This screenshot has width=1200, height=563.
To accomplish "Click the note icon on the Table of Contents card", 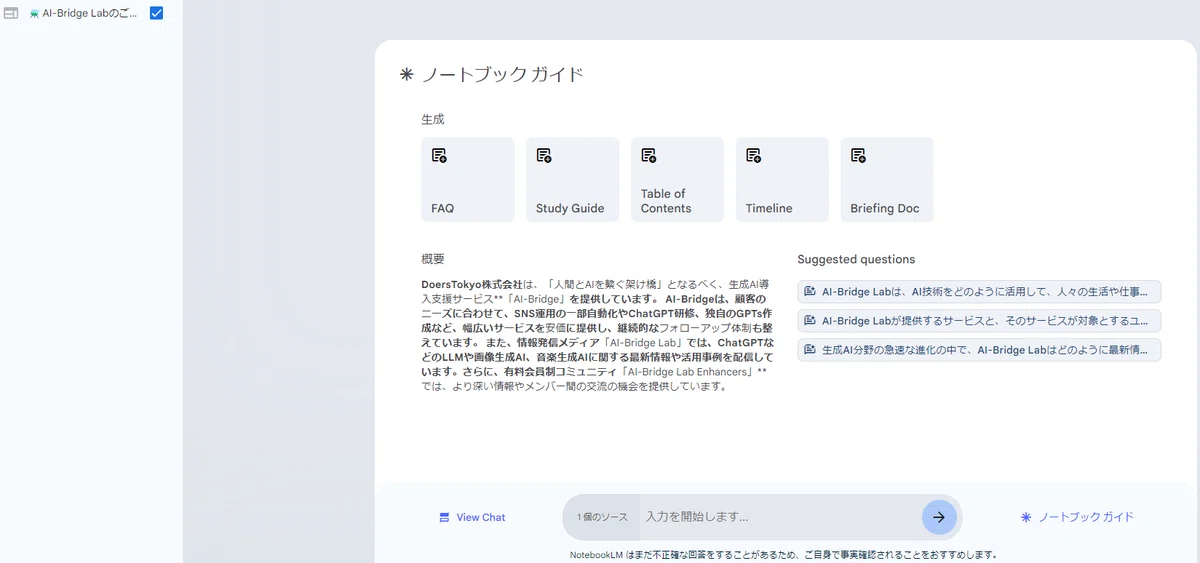I will click(649, 155).
